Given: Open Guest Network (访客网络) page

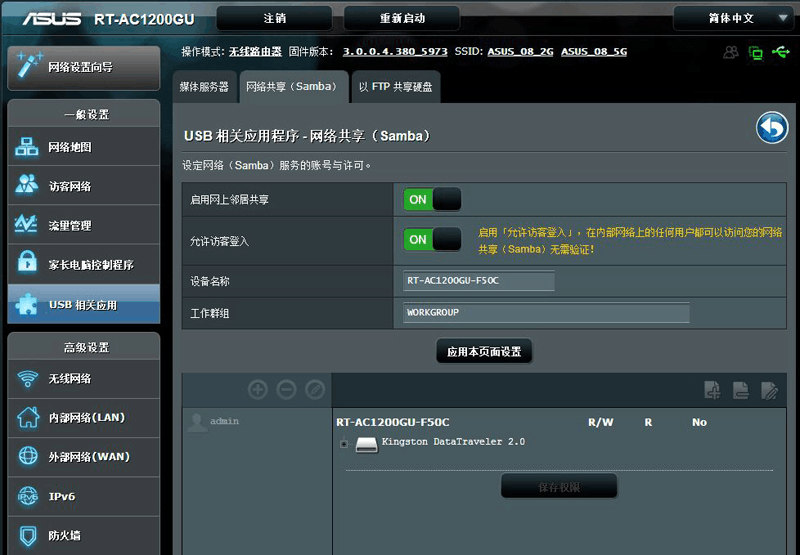Looking at the screenshot, I should click(84, 186).
